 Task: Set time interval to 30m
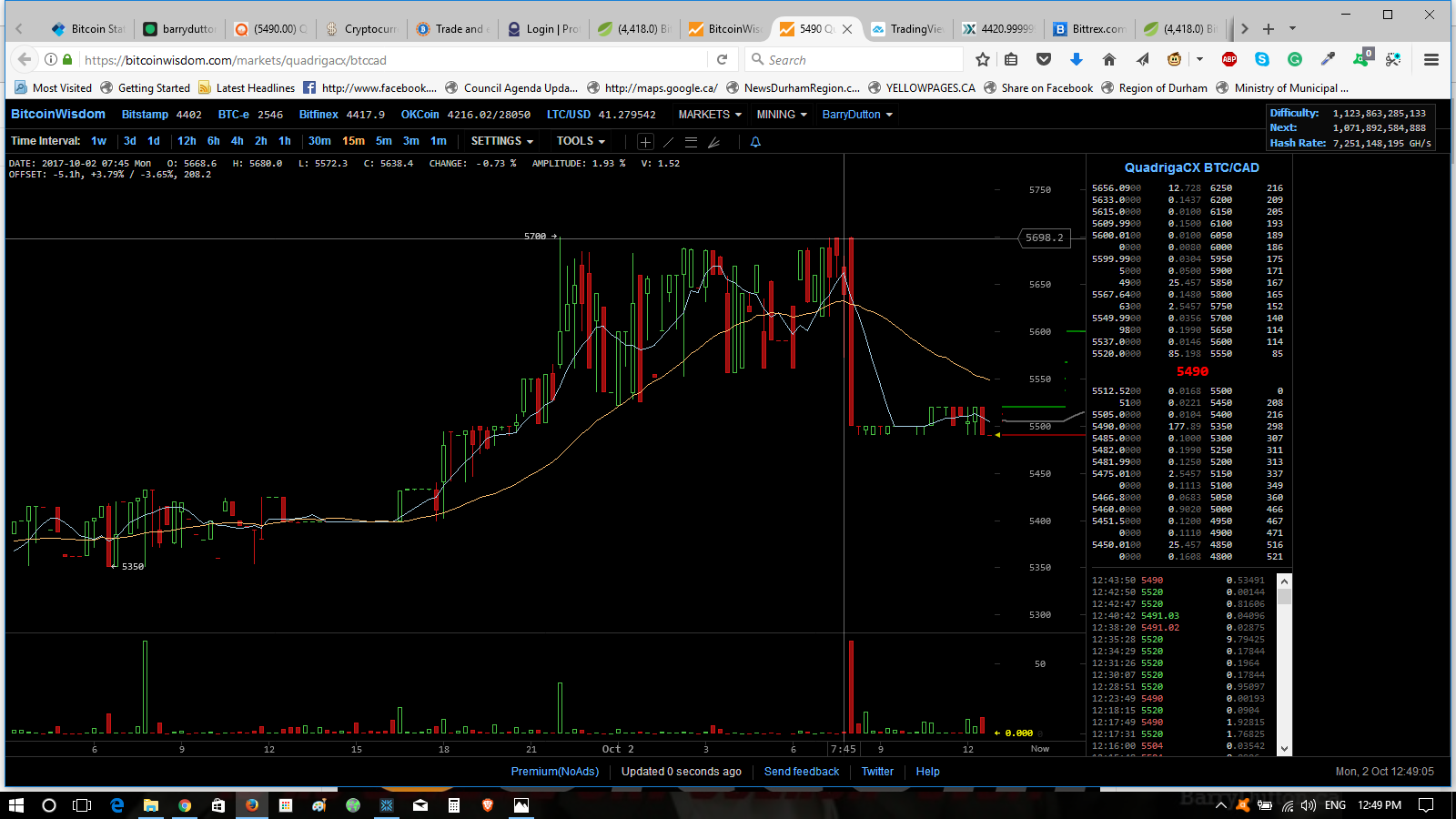pos(319,141)
